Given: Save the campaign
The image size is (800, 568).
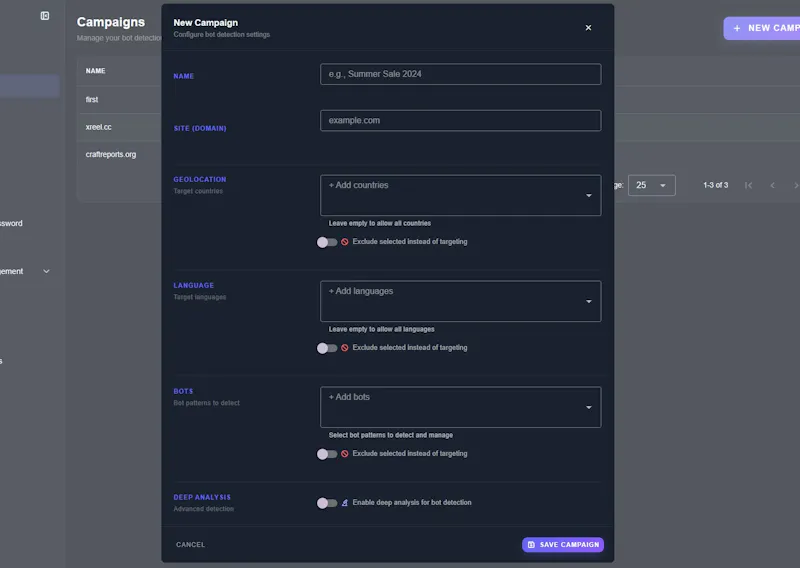Looking at the screenshot, I should tap(563, 545).
